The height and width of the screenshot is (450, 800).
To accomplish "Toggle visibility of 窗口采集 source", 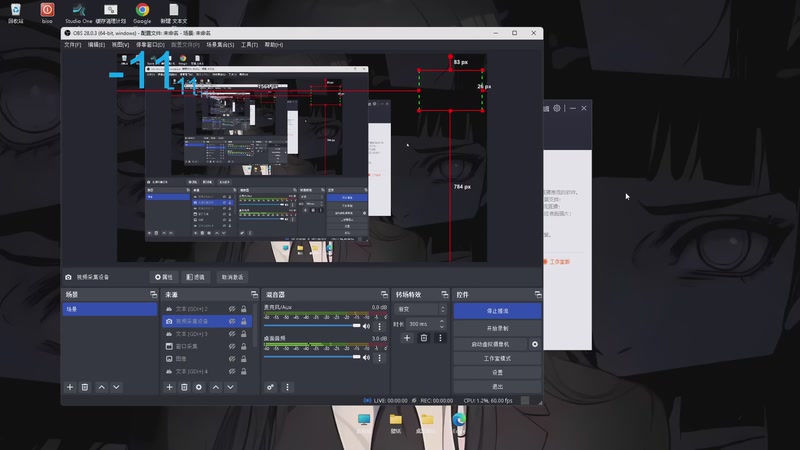I will click(x=232, y=346).
